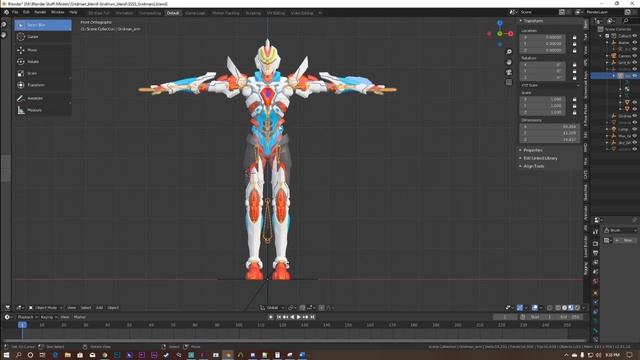This screenshot has width=640, height=360.
Task: Open the Windows Start menu
Action: click(7, 355)
